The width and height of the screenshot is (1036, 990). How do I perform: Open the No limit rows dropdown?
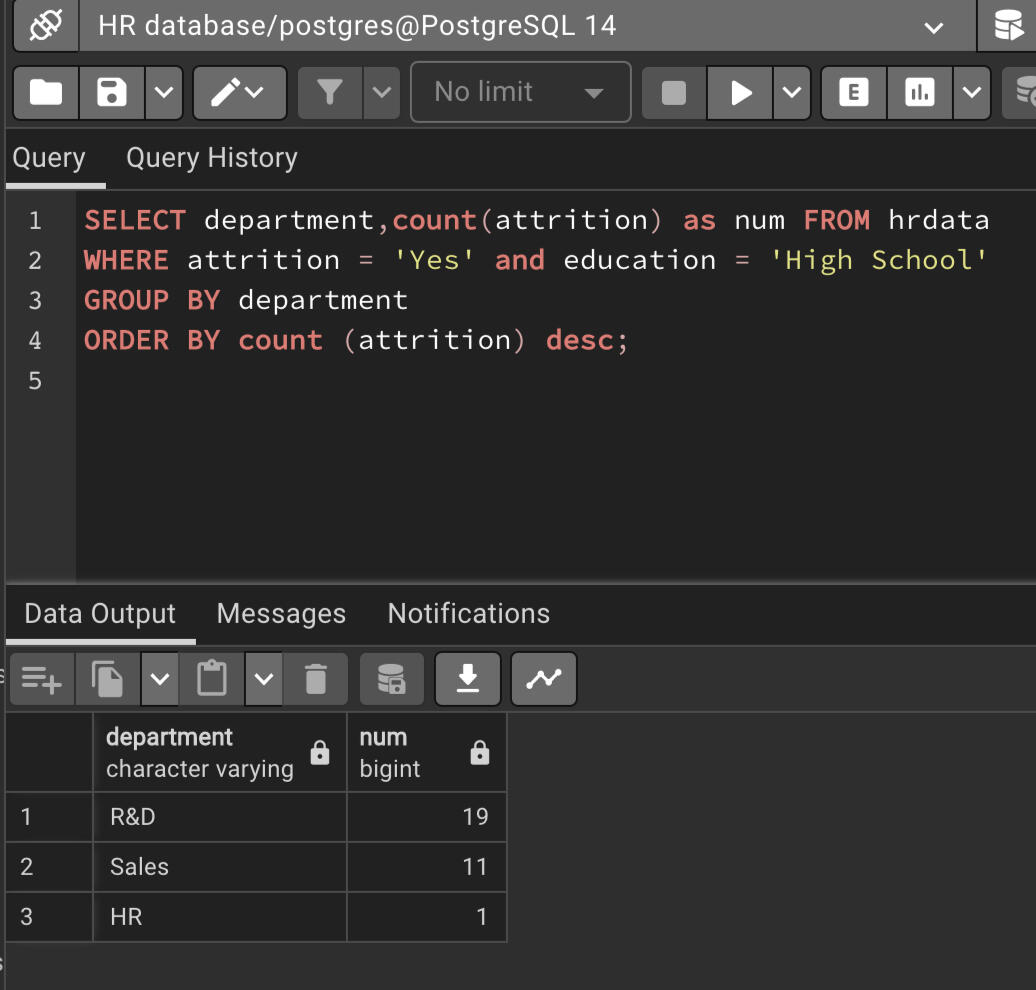520,93
